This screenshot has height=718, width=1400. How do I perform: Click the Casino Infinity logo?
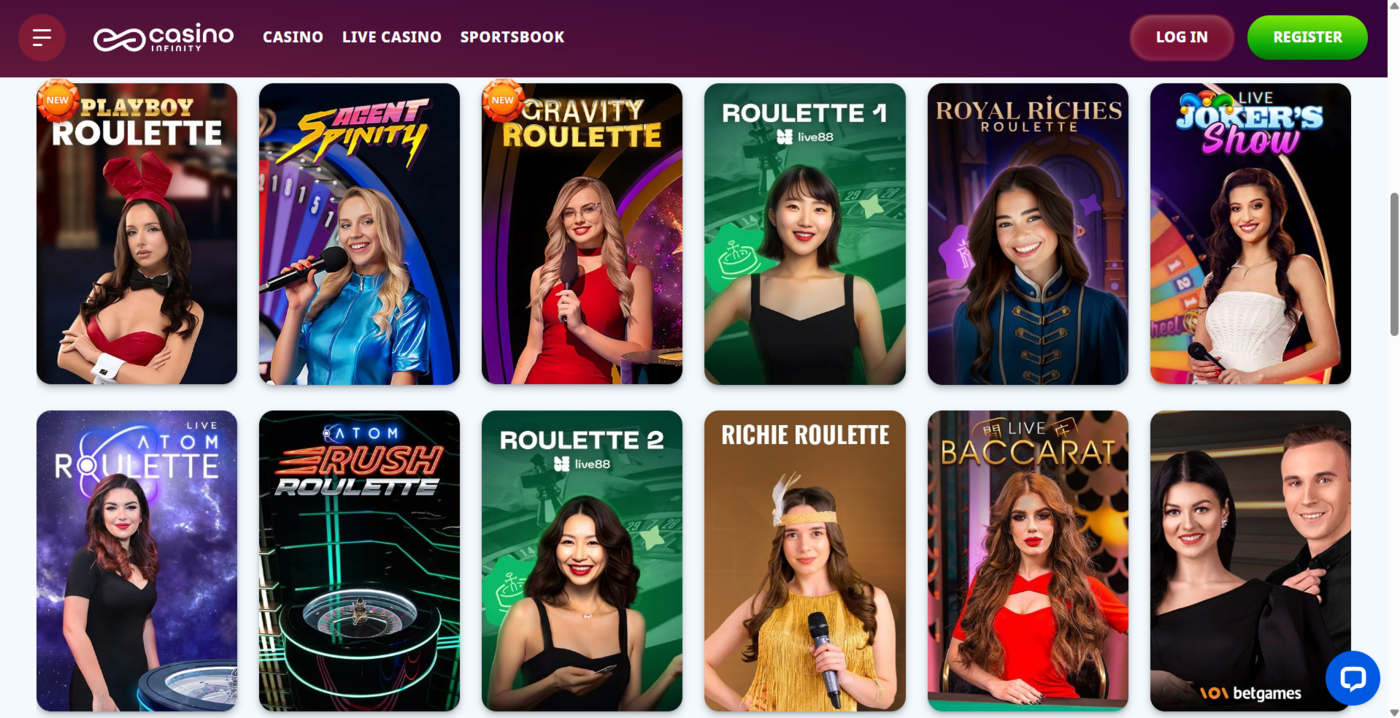[x=163, y=38]
